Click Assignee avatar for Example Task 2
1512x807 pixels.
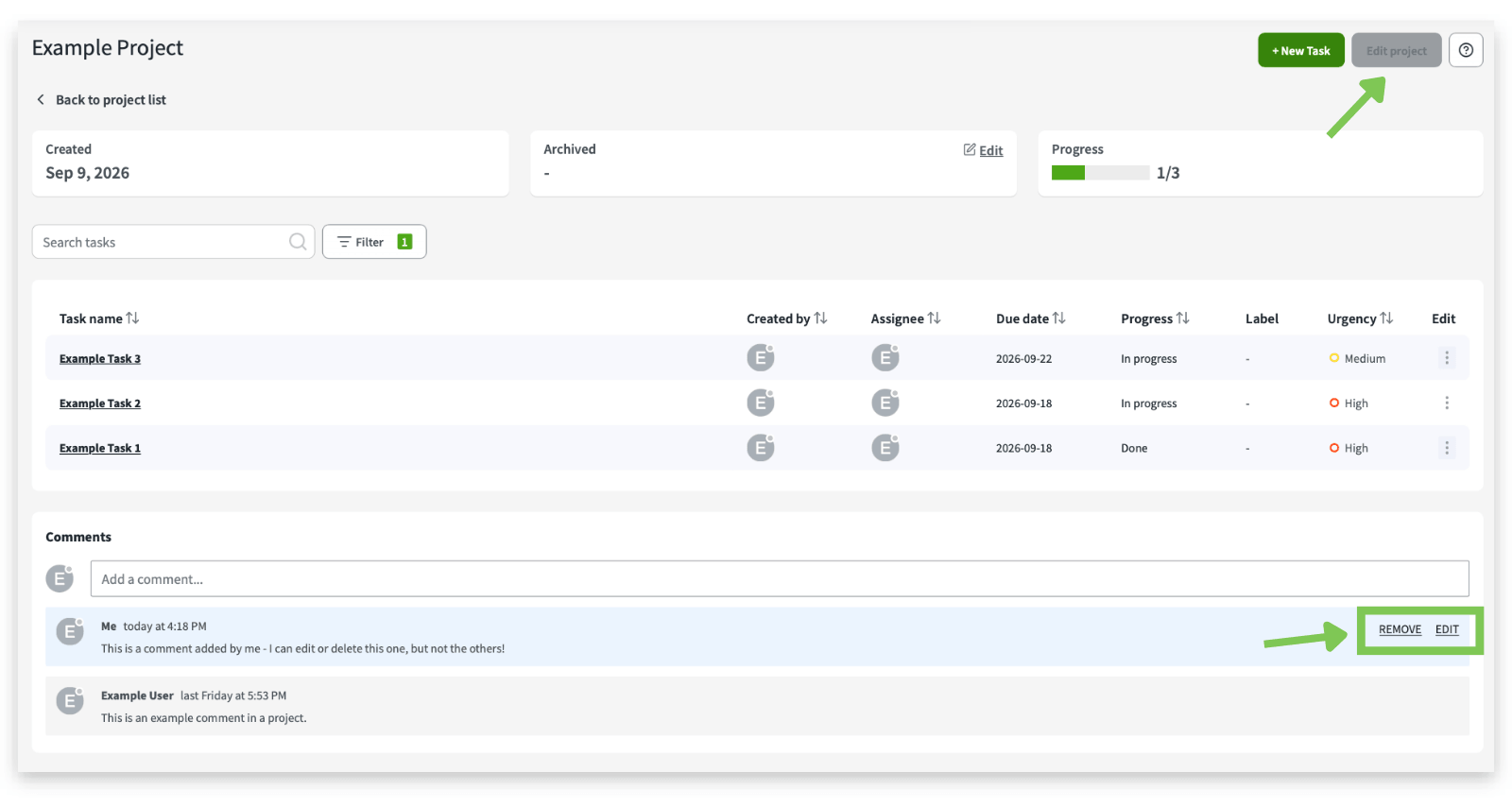885,403
